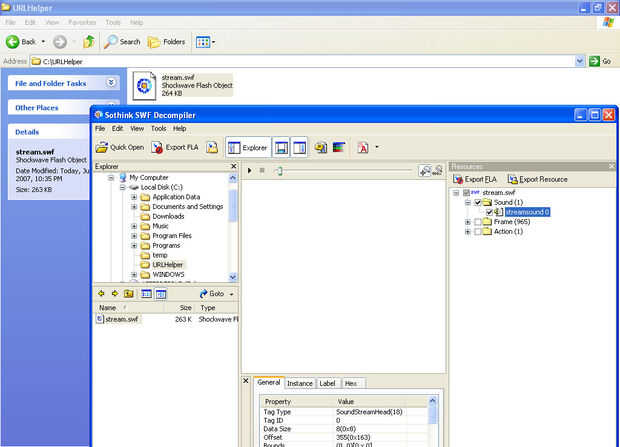The image size is (620, 447).
Task: Toggle the Action (1) checkbox
Action: (x=478, y=231)
